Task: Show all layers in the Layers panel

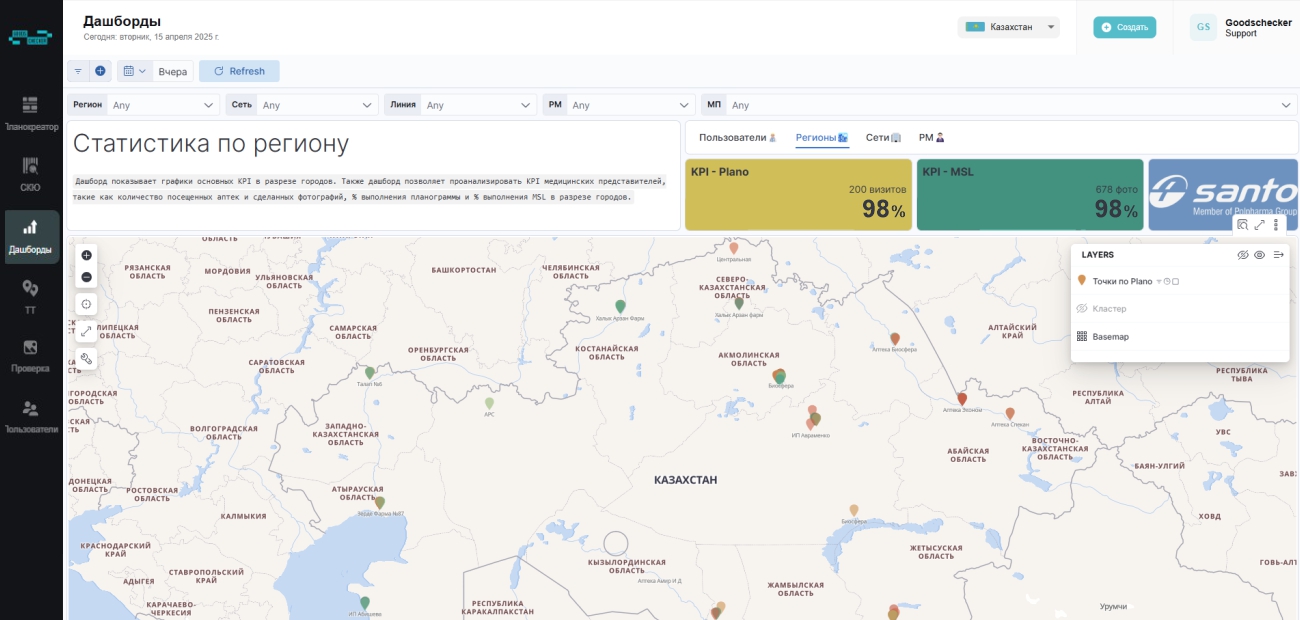Action: click(x=1260, y=255)
